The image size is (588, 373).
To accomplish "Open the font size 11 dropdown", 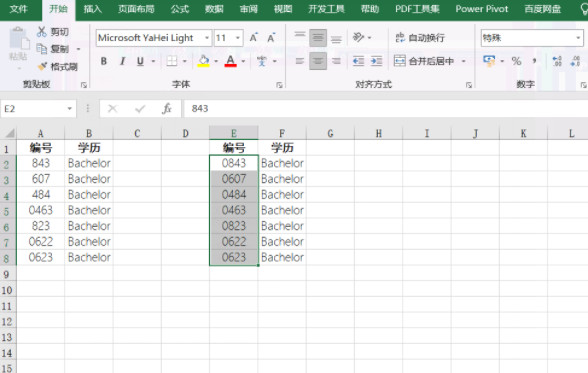I will coord(237,38).
